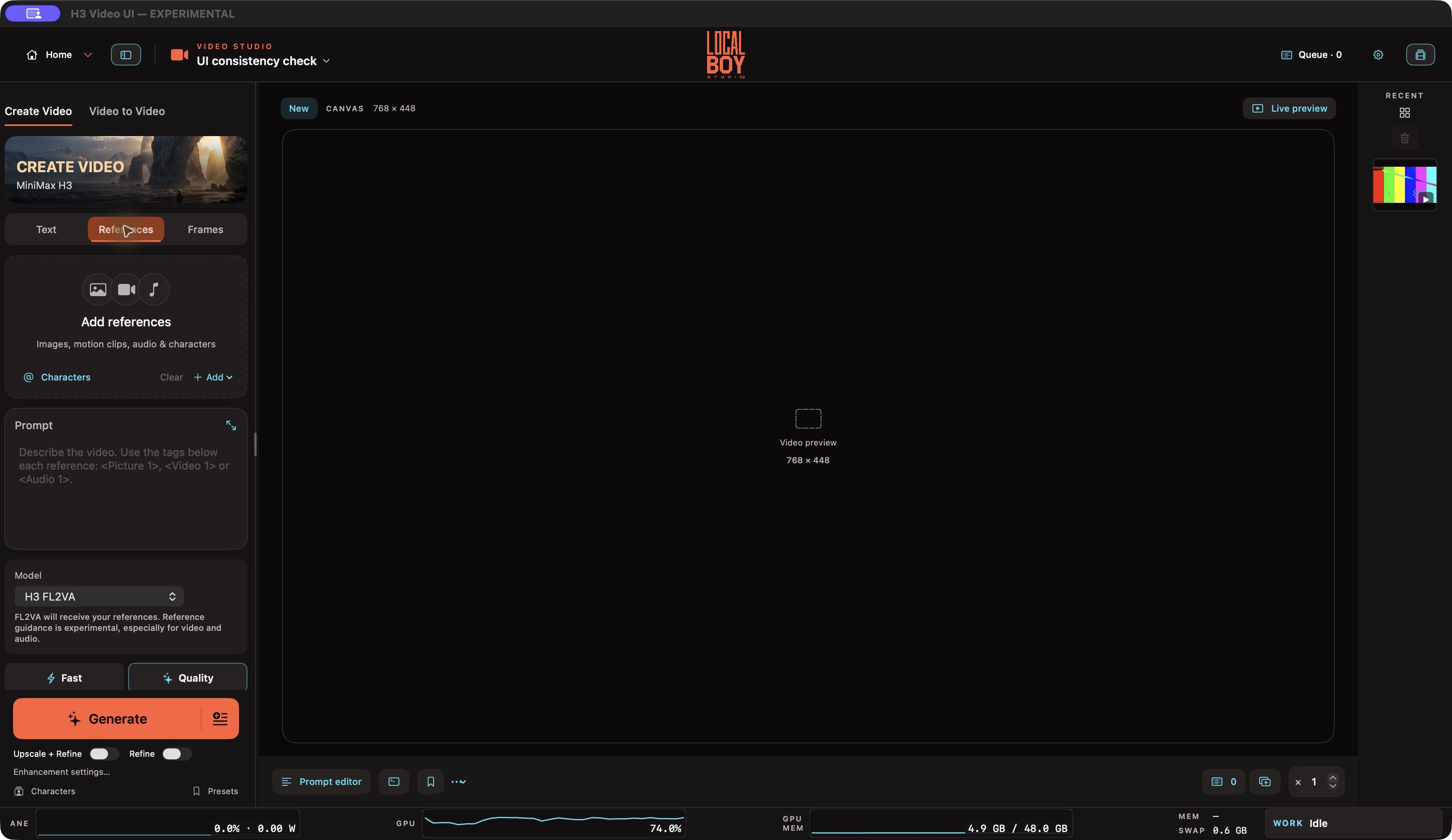Click the bookmark icon in bottom toolbar
1452x840 pixels.
[430, 782]
